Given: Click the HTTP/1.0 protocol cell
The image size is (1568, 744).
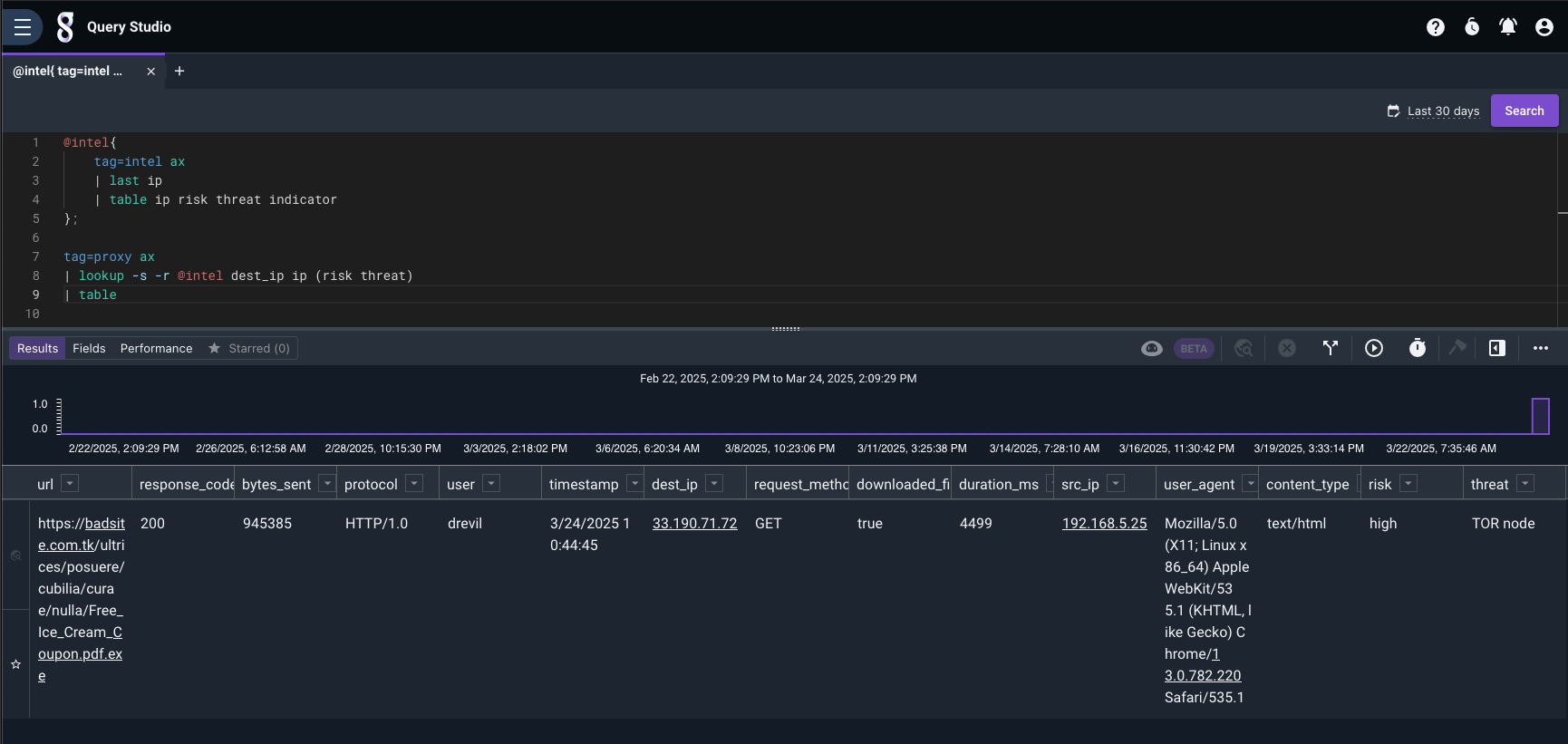Looking at the screenshot, I should coord(376,523).
